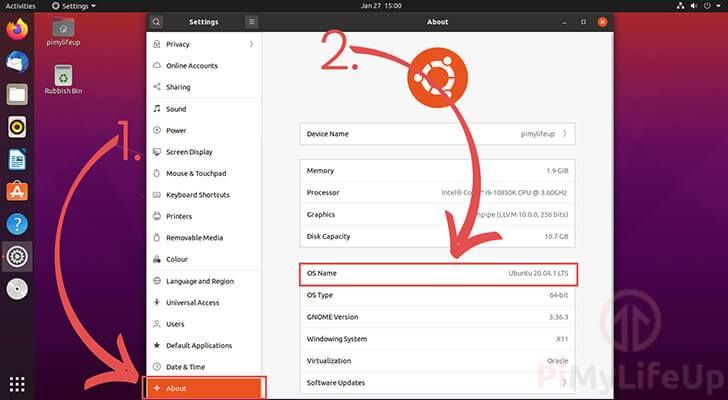Click the volume icon in top bar
This screenshot has width=728, height=400.
pyautogui.click(x=694, y=6)
